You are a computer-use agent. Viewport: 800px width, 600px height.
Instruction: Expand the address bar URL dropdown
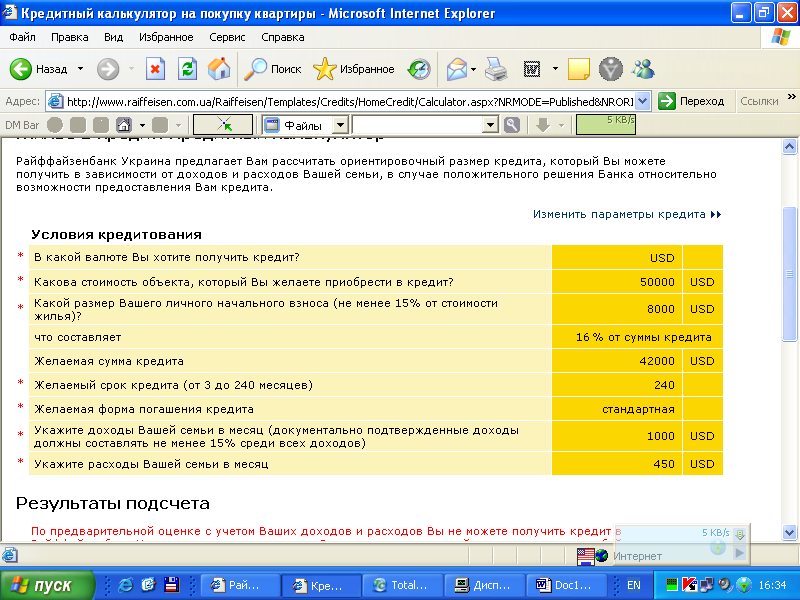pos(642,101)
